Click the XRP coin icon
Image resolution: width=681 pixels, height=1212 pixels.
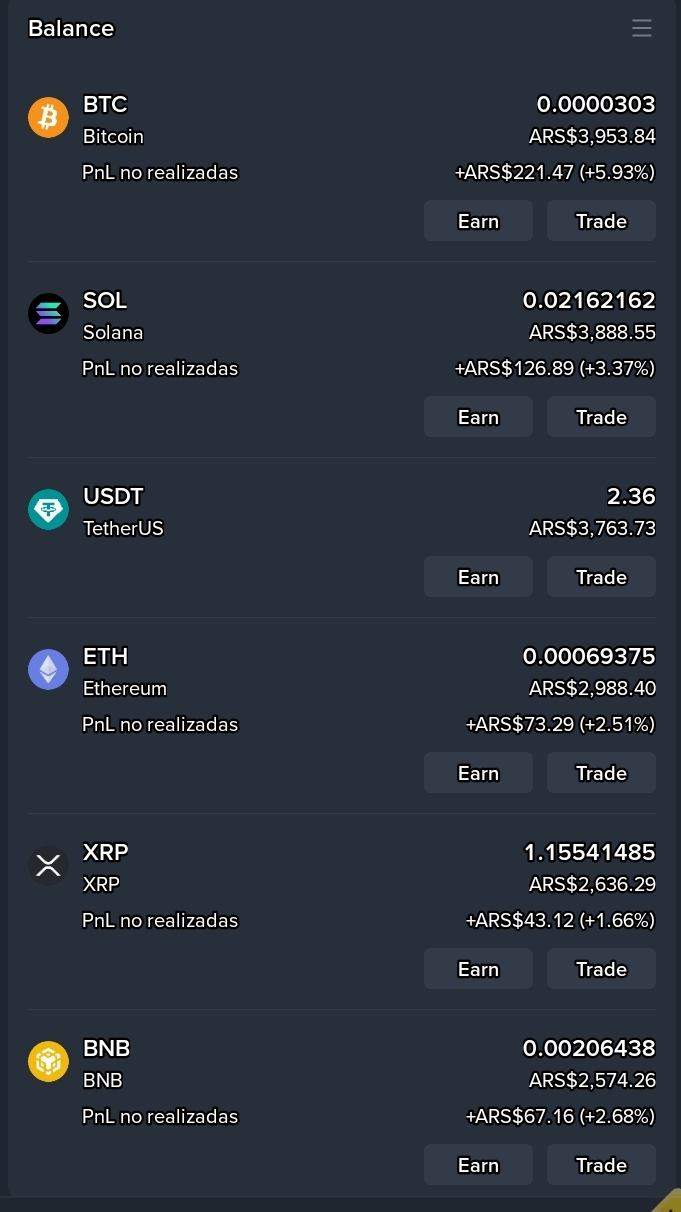48,866
